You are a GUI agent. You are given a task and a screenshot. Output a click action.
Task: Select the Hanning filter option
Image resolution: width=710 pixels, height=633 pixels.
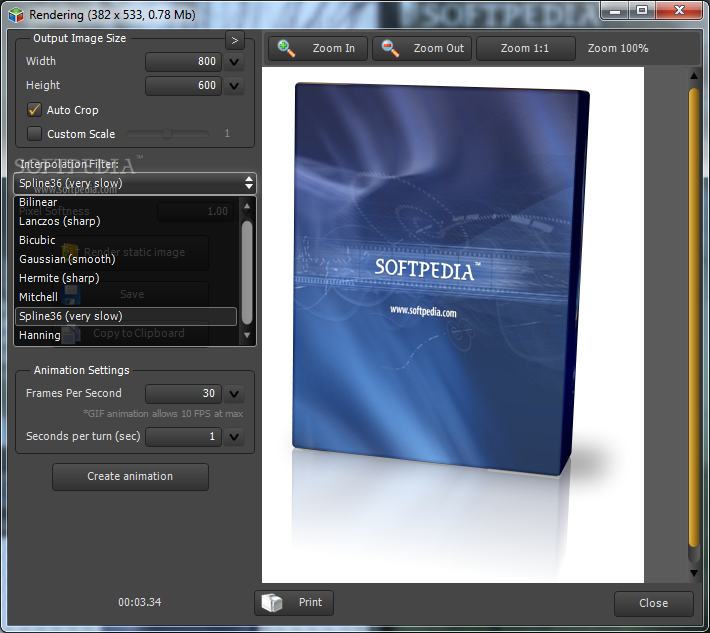coord(126,336)
